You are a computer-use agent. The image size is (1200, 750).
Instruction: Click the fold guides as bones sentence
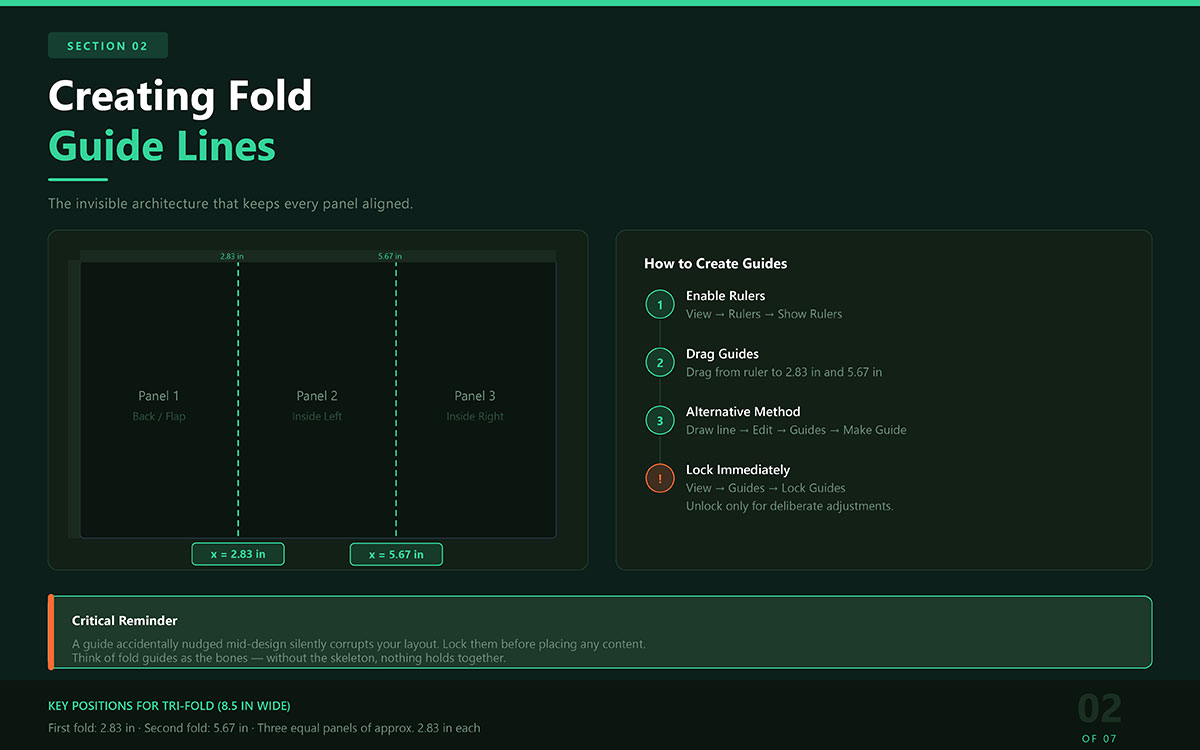point(289,659)
